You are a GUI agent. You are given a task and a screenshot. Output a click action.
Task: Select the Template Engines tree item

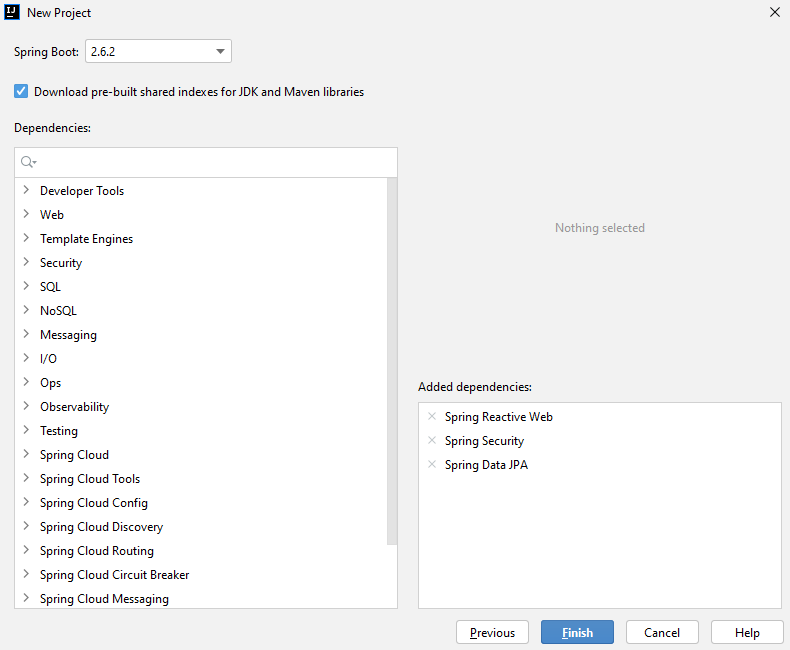[86, 239]
